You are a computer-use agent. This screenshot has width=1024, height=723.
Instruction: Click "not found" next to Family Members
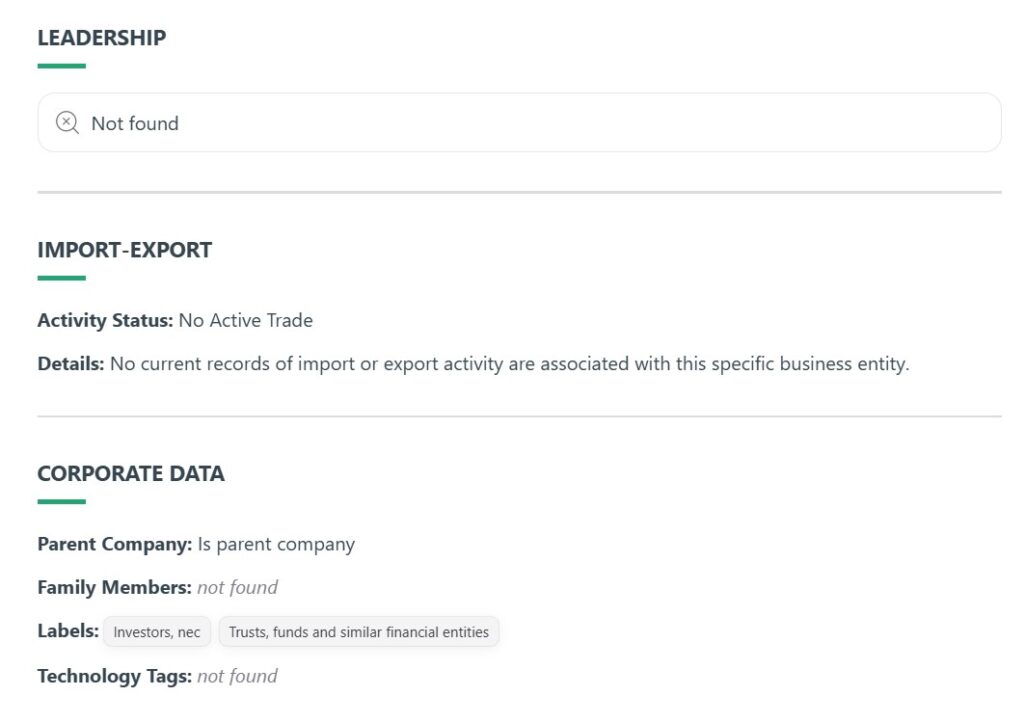[x=237, y=588]
